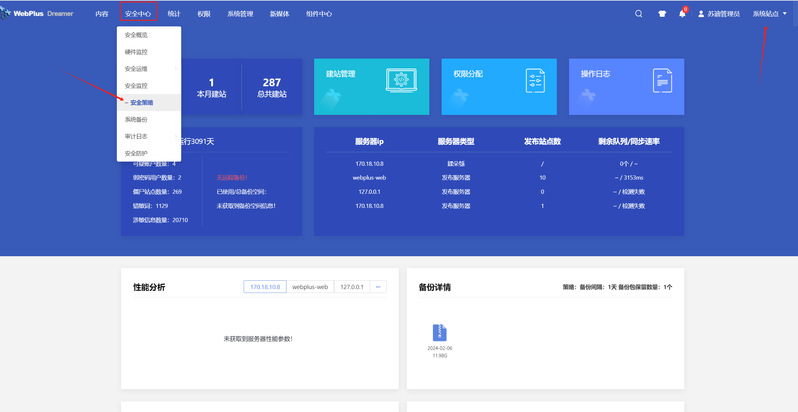
Task: Click webplus-web in the server table
Action: tap(369, 178)
